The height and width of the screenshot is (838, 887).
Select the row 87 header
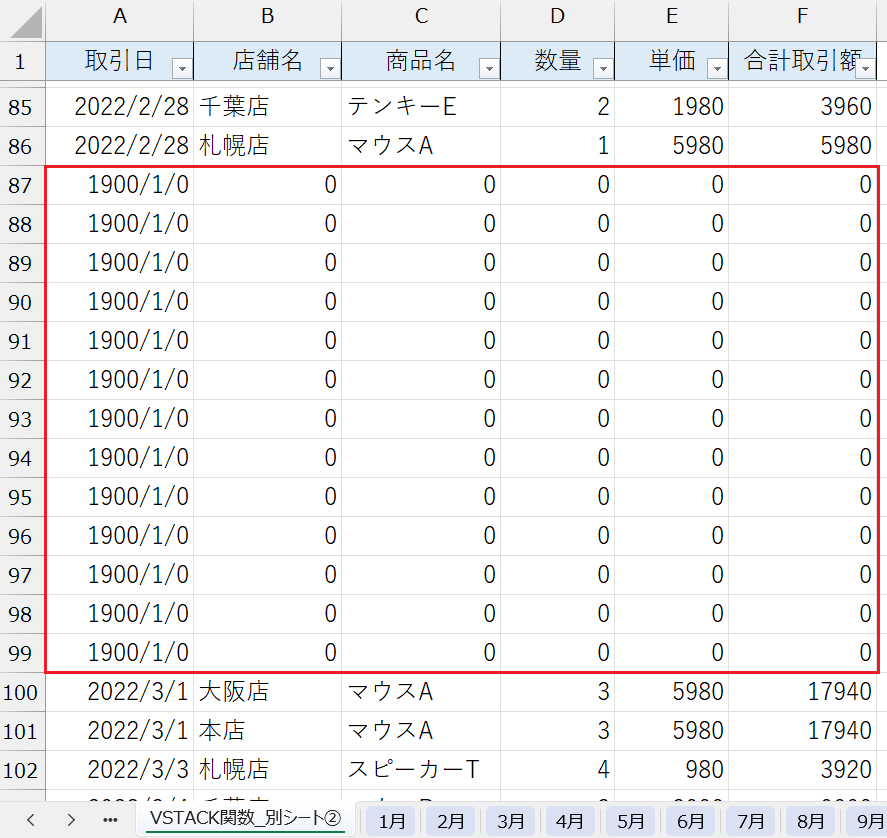[20, 185]
